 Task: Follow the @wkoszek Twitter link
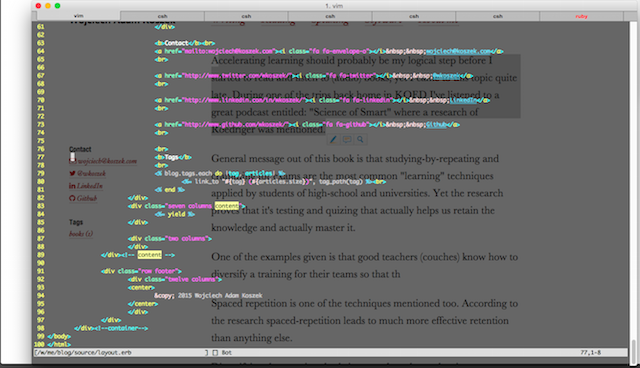point(91,173)
